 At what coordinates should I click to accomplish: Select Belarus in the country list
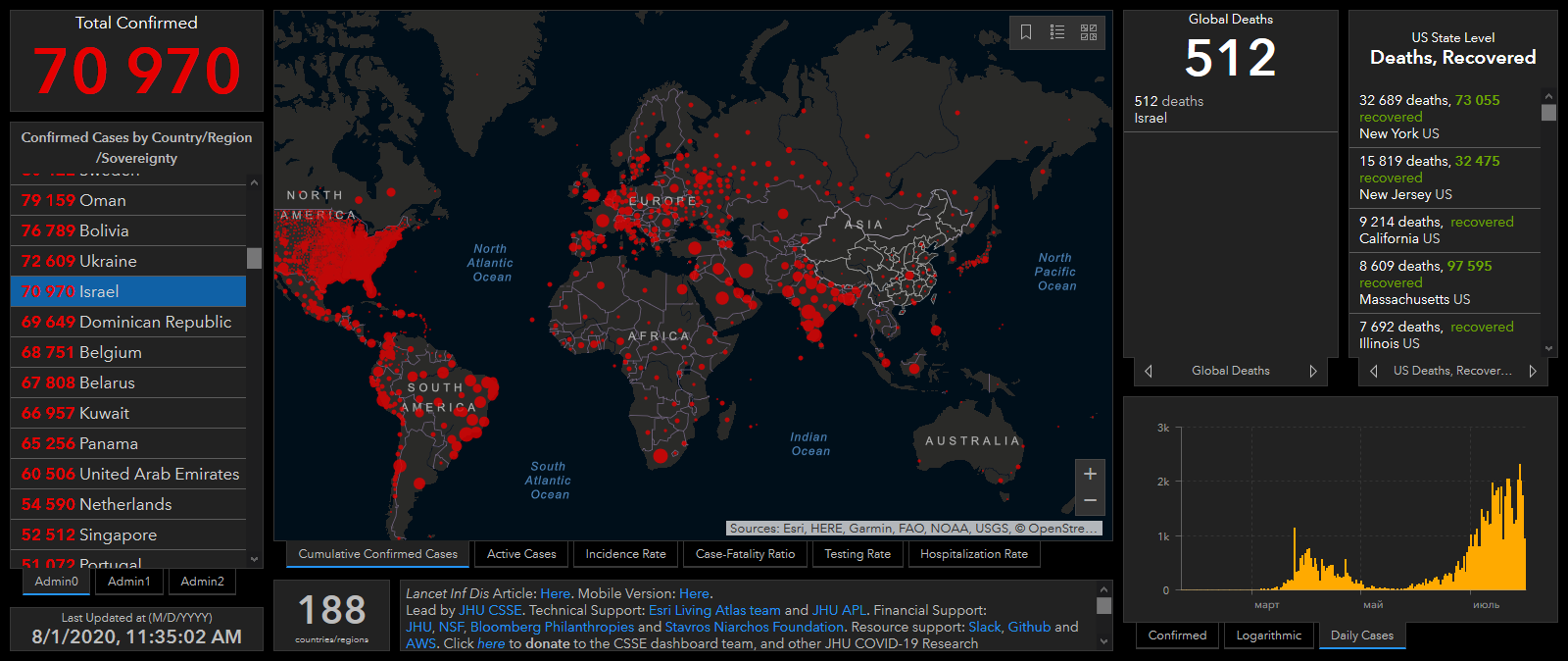point(128,382)
